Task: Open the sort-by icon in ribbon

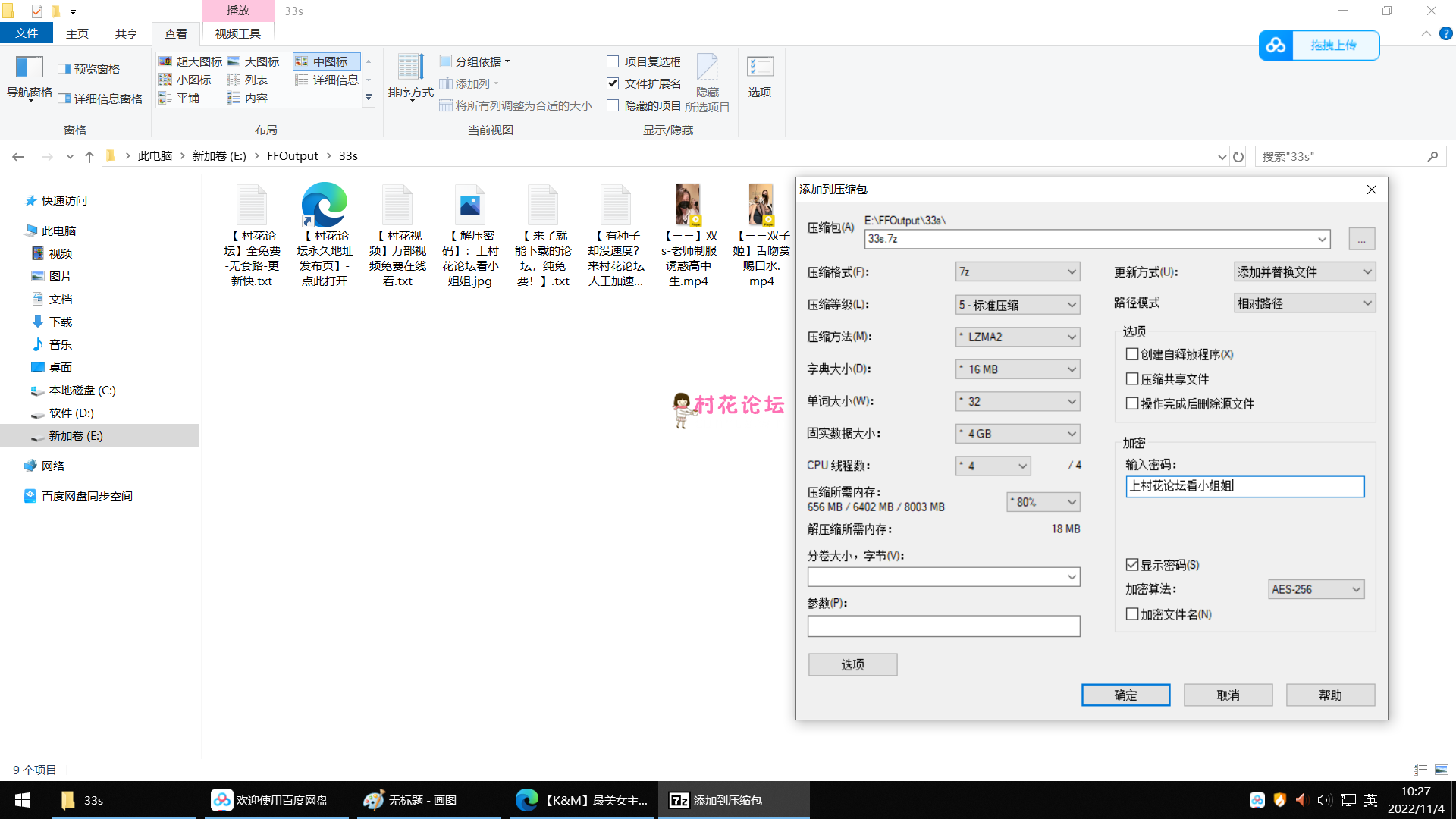Action: coord(410,68)
